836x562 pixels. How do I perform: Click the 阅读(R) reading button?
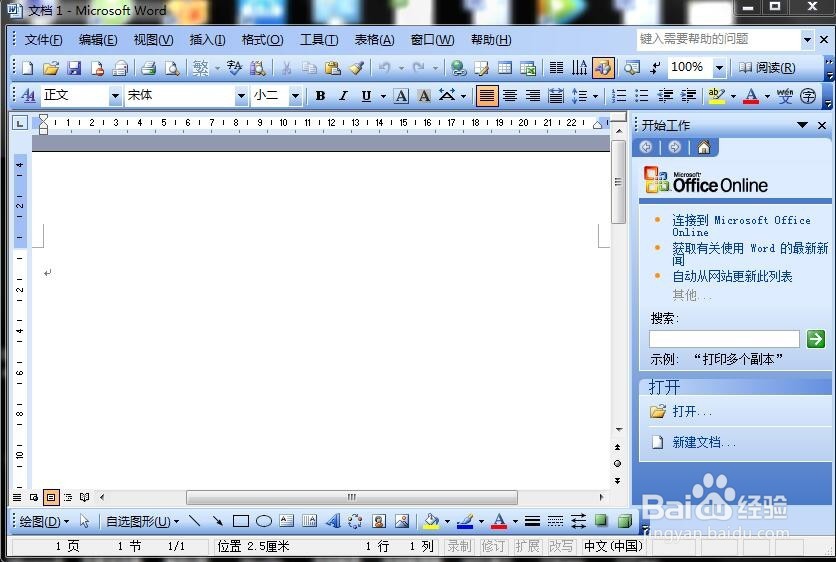click(x=767, y=68)
